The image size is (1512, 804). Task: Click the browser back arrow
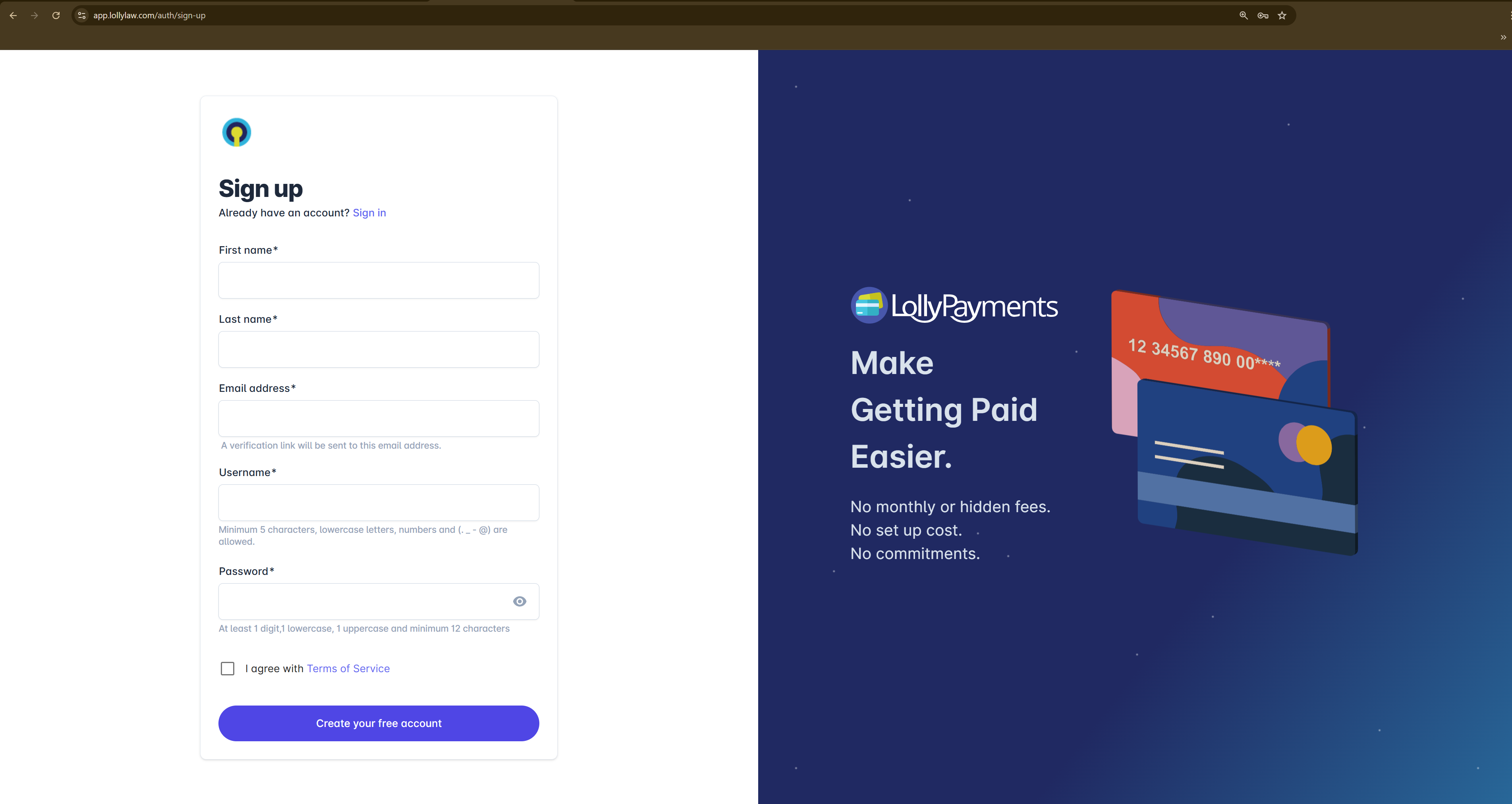click(x=13, y=15)
